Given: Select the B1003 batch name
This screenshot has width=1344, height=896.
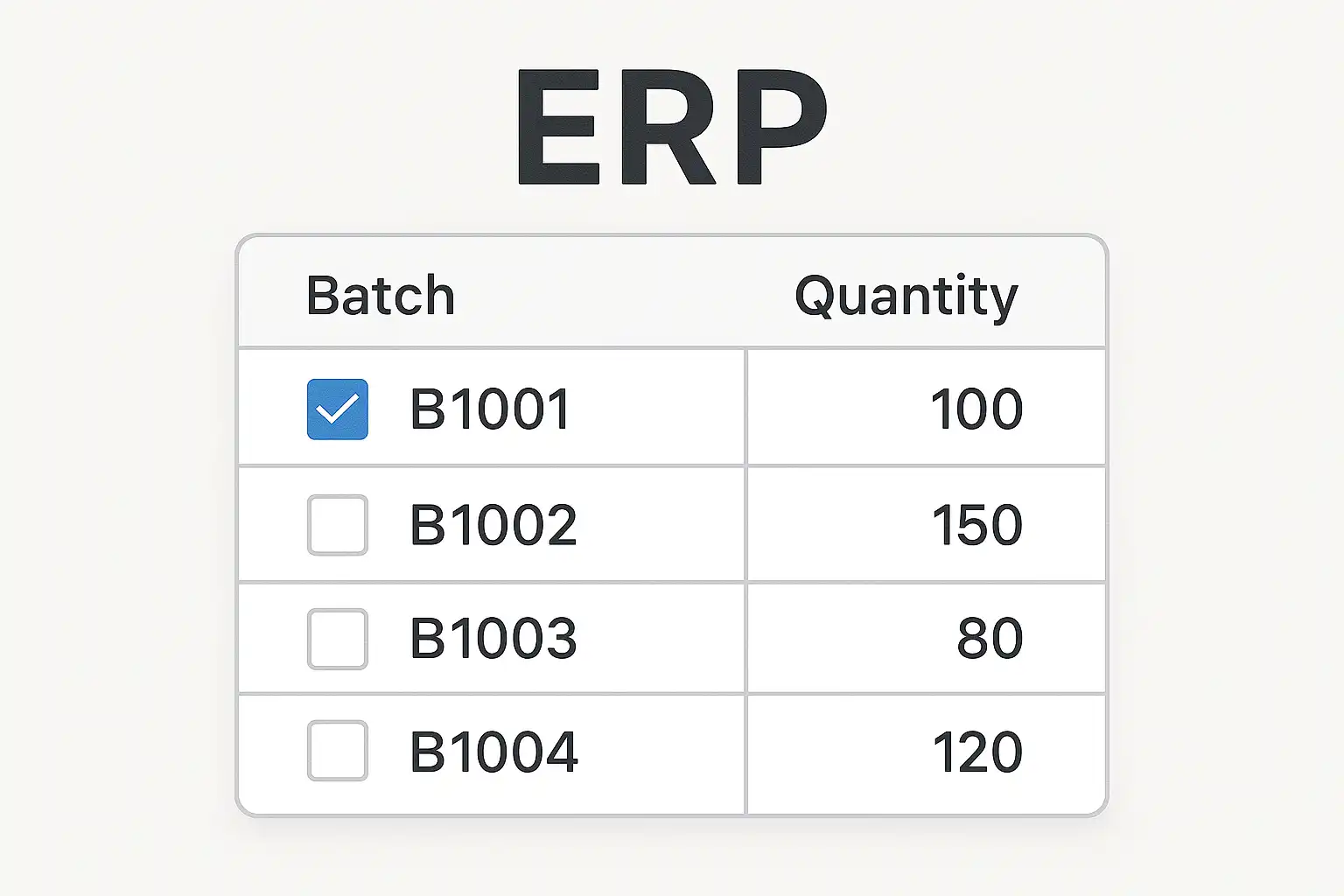Looking at the screenshot, I should (x=493, y=639).
